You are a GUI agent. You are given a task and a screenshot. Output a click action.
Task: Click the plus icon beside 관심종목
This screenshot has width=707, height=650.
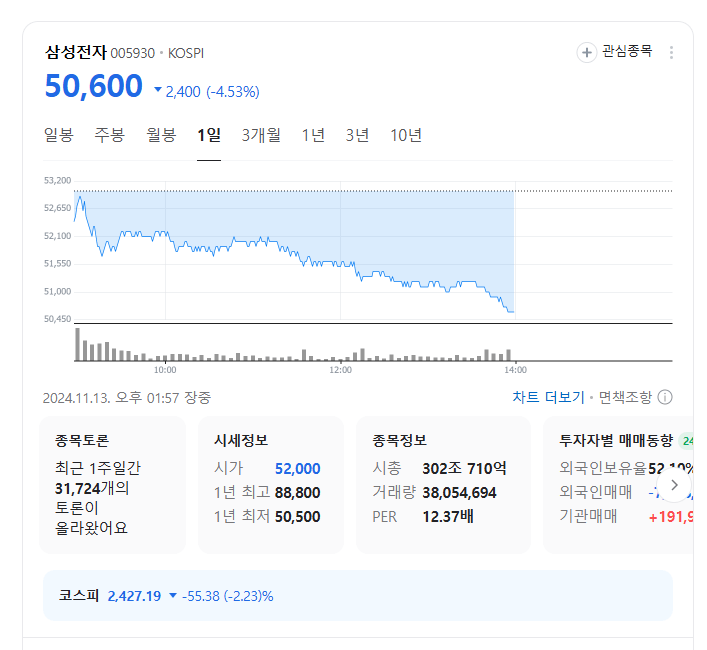point(587,52)
